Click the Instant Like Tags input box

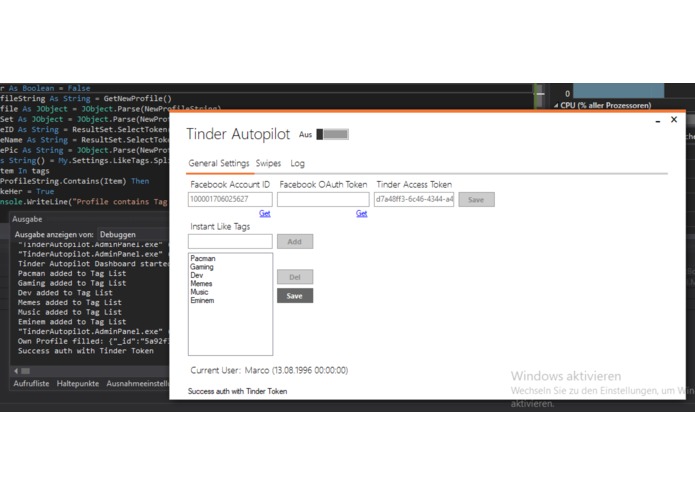230,241
